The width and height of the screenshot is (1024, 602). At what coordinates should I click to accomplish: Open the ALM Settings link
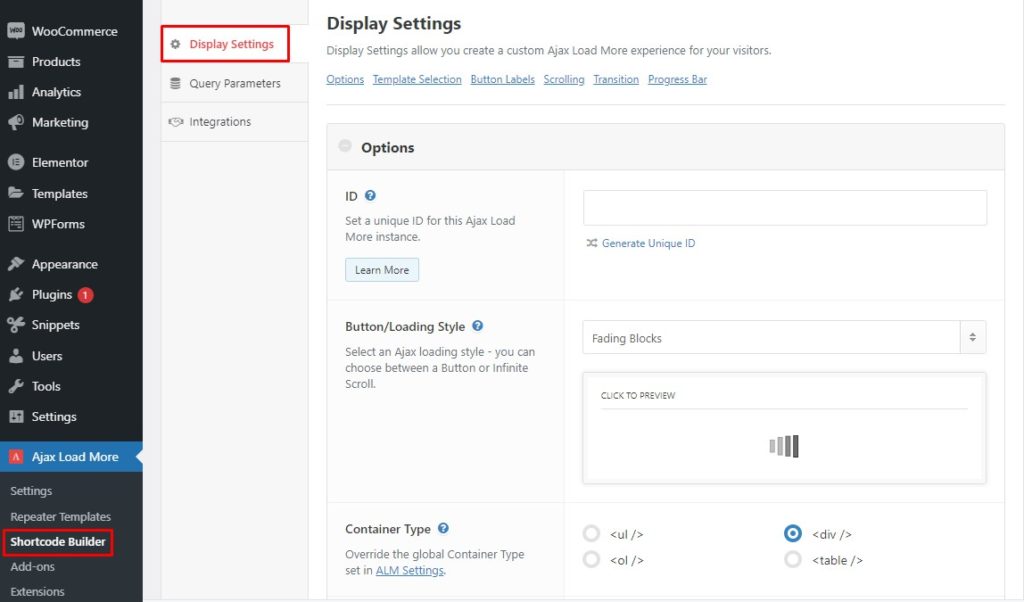[409, 570]
